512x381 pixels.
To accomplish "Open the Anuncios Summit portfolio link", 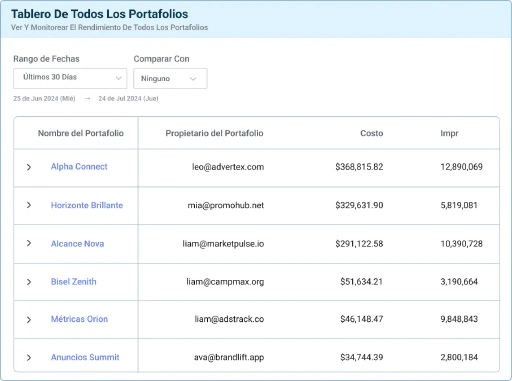I will coord(85,357).
